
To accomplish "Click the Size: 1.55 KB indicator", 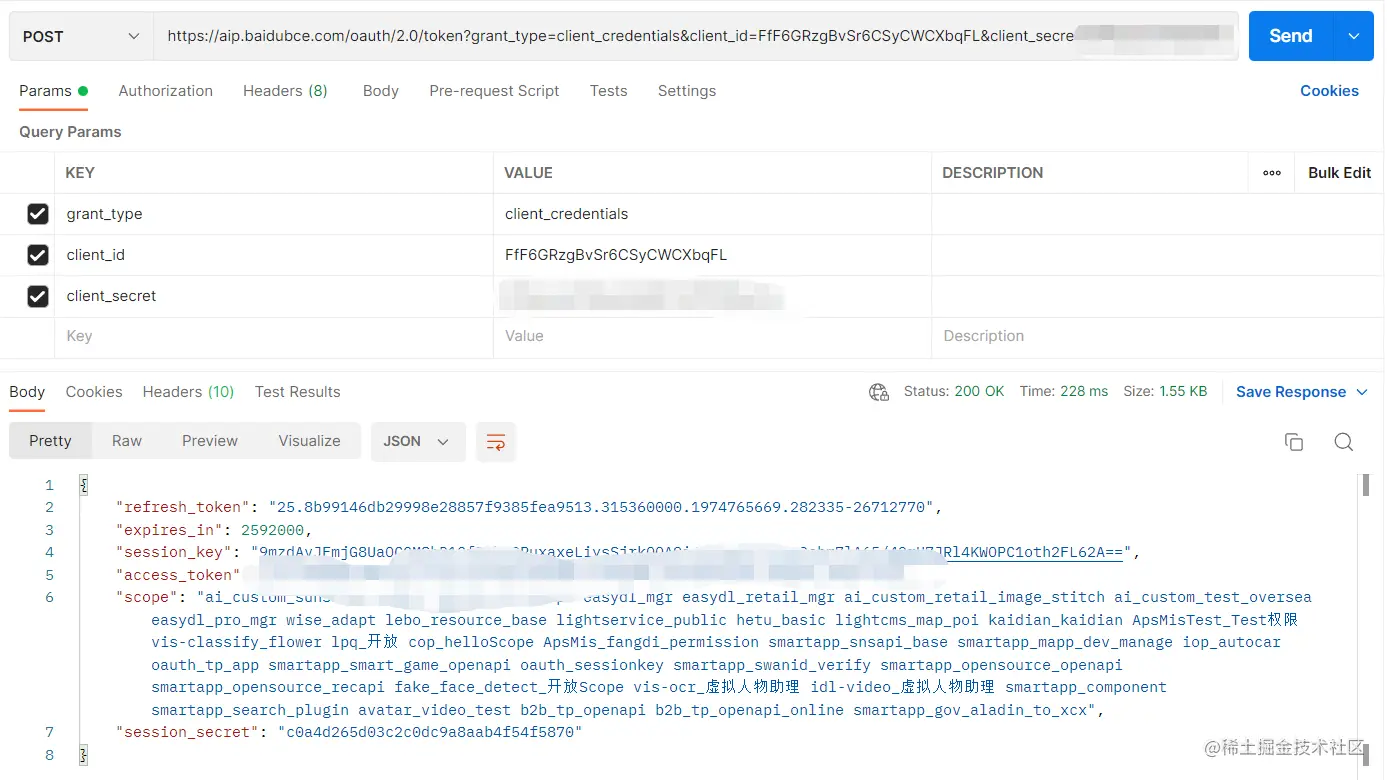I will [x=1165, y=392].
